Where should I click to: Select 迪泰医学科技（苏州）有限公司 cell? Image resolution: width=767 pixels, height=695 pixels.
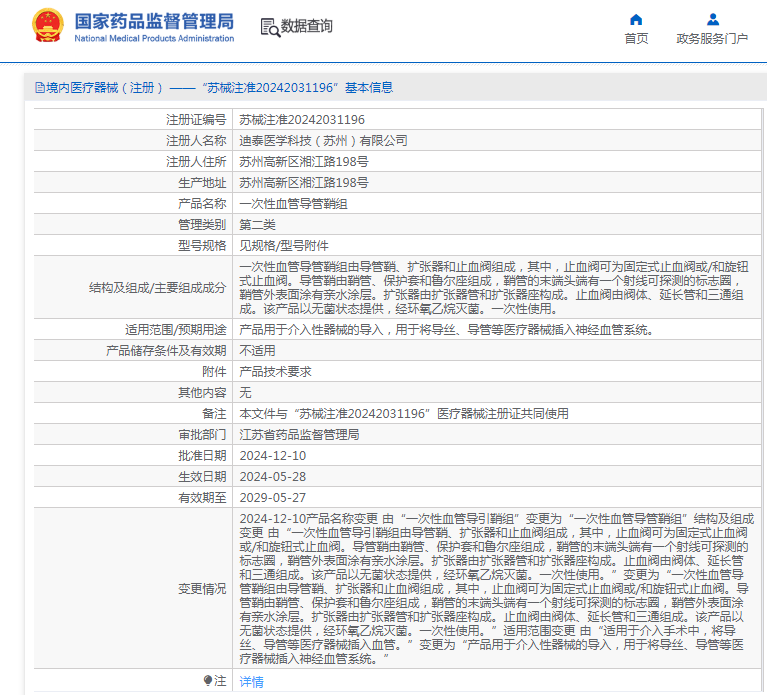pyautogui.click(x=323, y=140)
